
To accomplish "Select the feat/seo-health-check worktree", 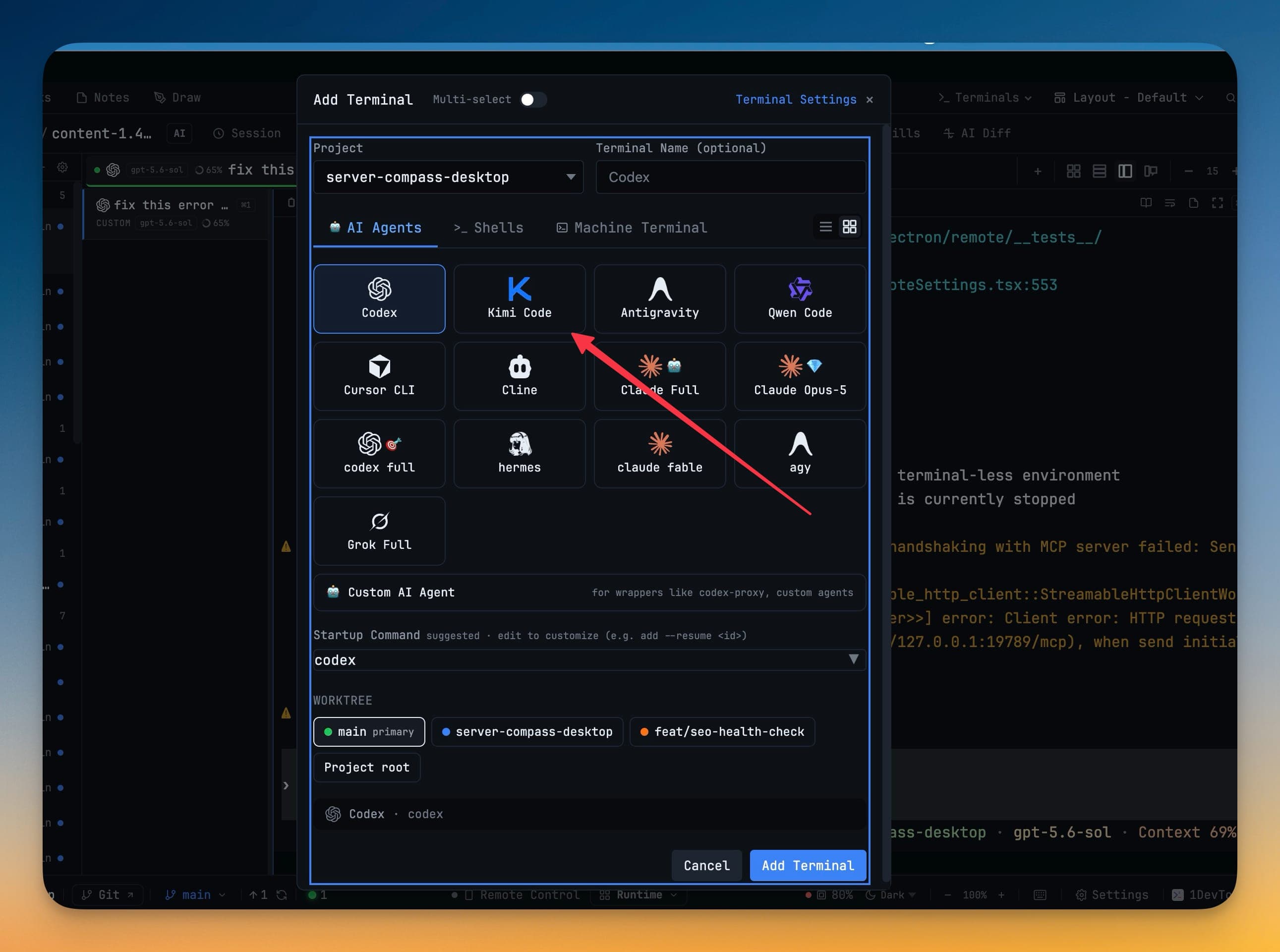I will point(722,731).
